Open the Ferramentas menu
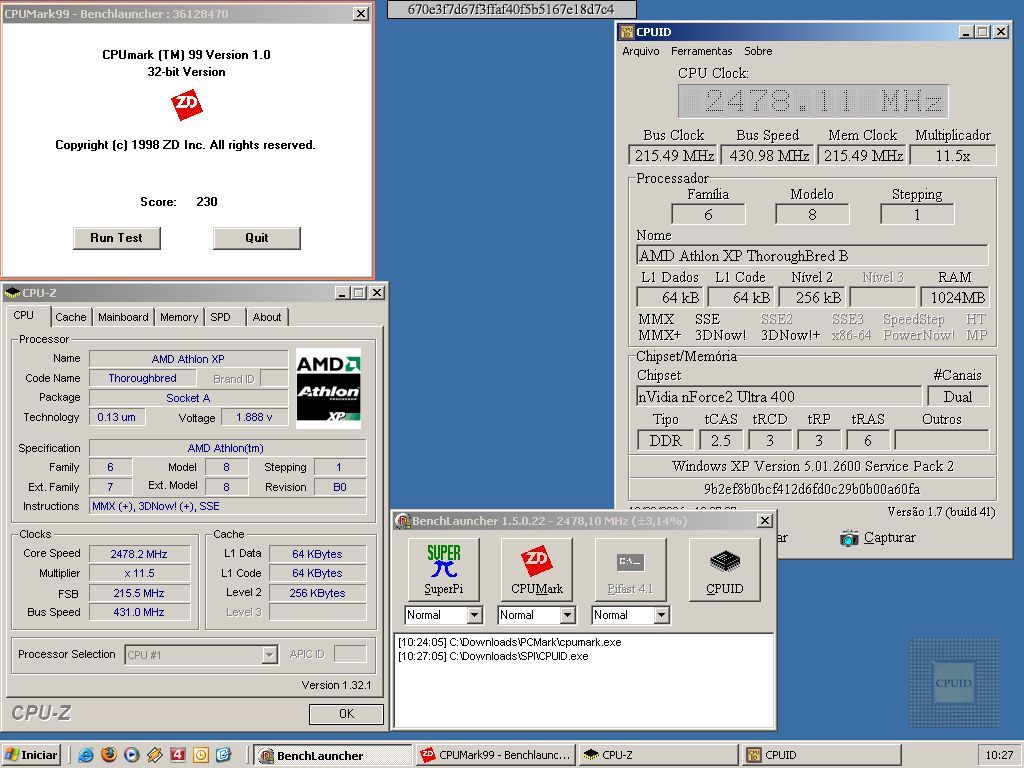Screen dimensions: 1024x768 pos(701,51)
